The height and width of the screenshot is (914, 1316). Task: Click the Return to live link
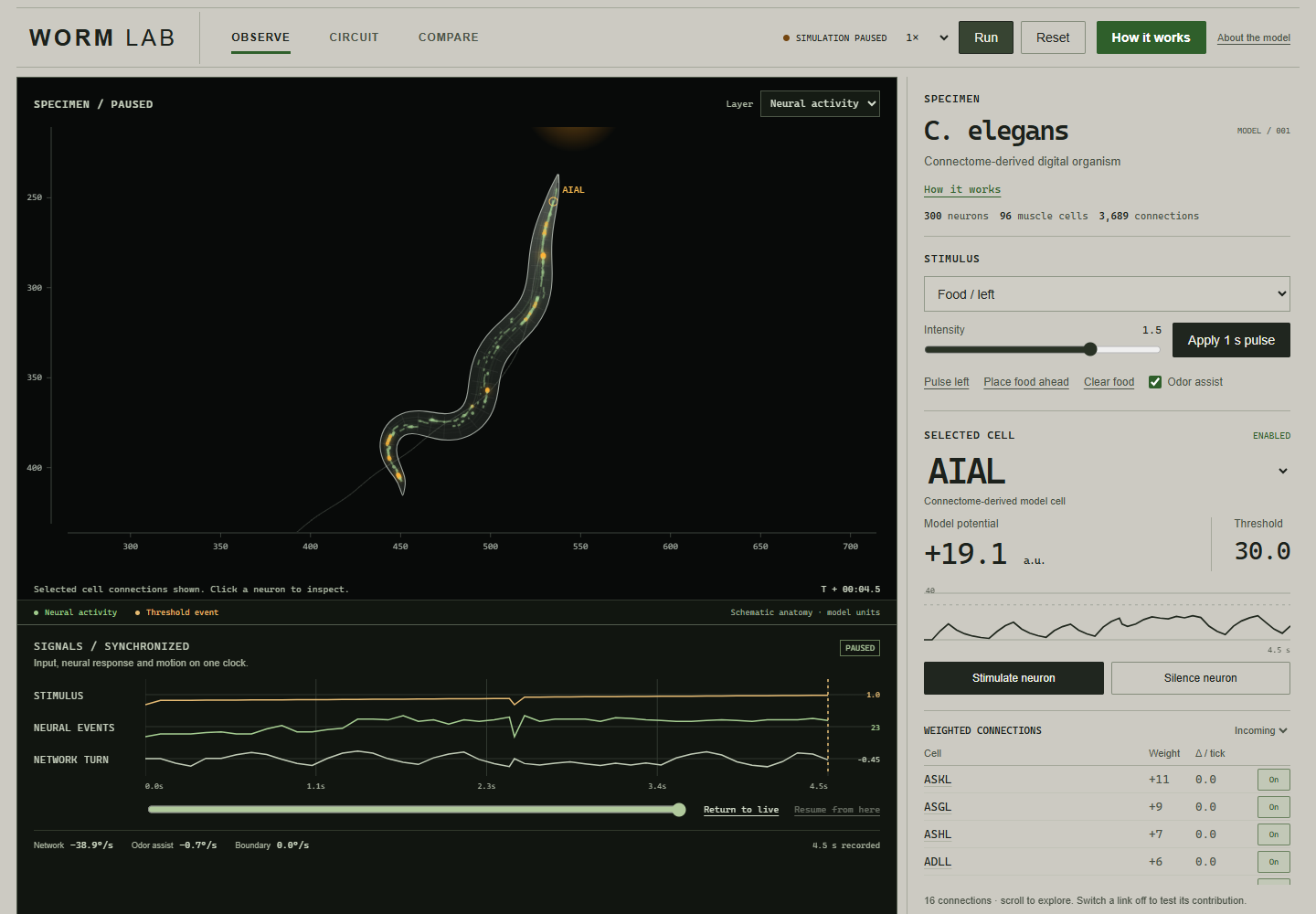(x=741, y=810)
